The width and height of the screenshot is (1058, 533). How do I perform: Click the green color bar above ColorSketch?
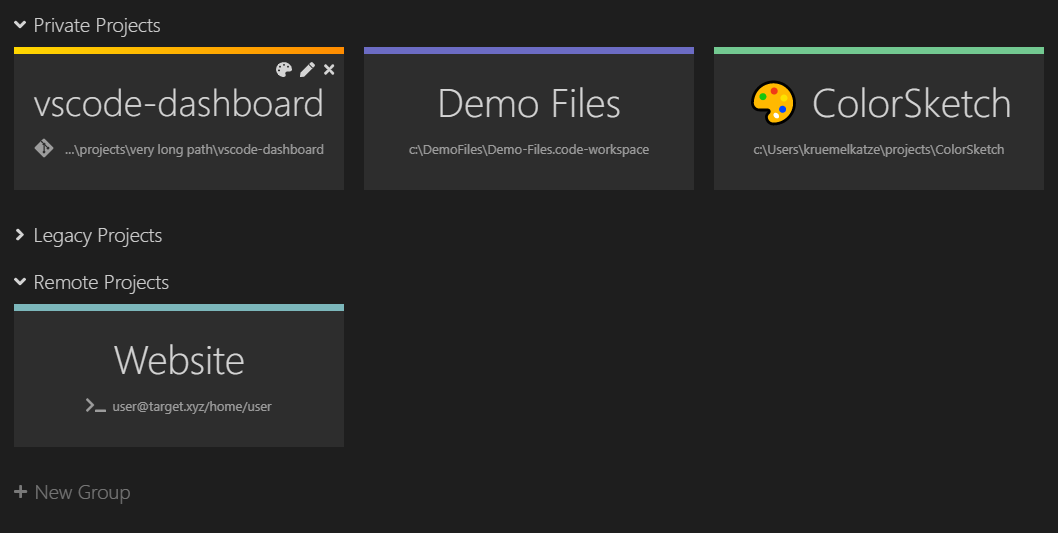click(x=879, y=51)
